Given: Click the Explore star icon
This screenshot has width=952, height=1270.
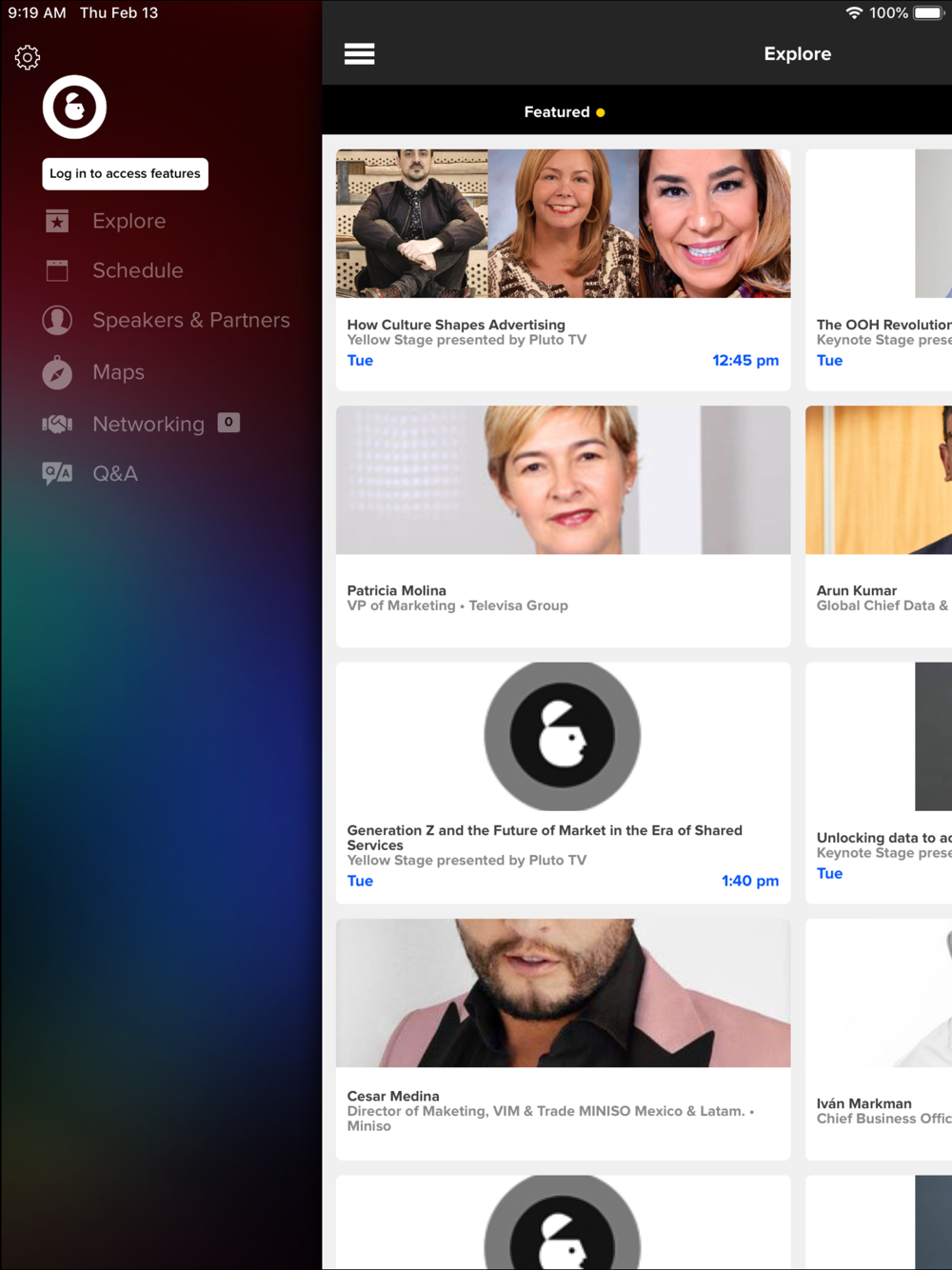Looking at the screenshot, I should (57, 221).
